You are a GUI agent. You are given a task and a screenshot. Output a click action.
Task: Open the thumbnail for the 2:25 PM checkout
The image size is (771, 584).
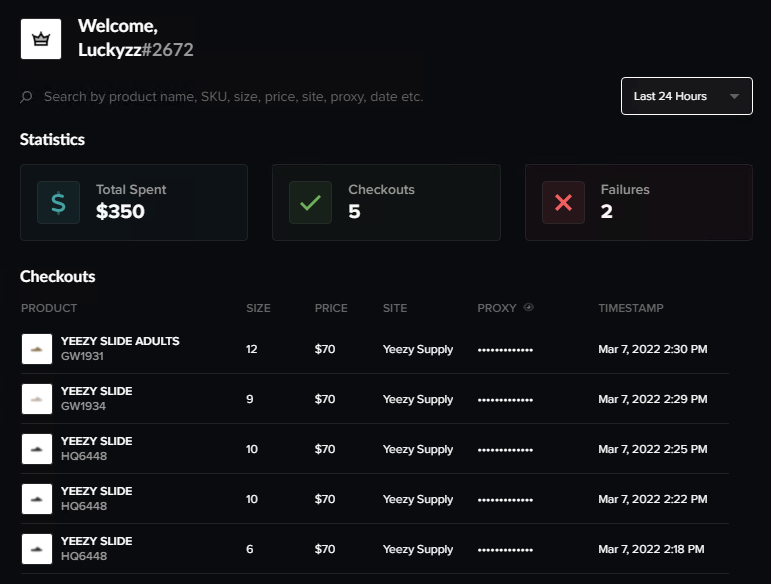(x=37, y=449)
